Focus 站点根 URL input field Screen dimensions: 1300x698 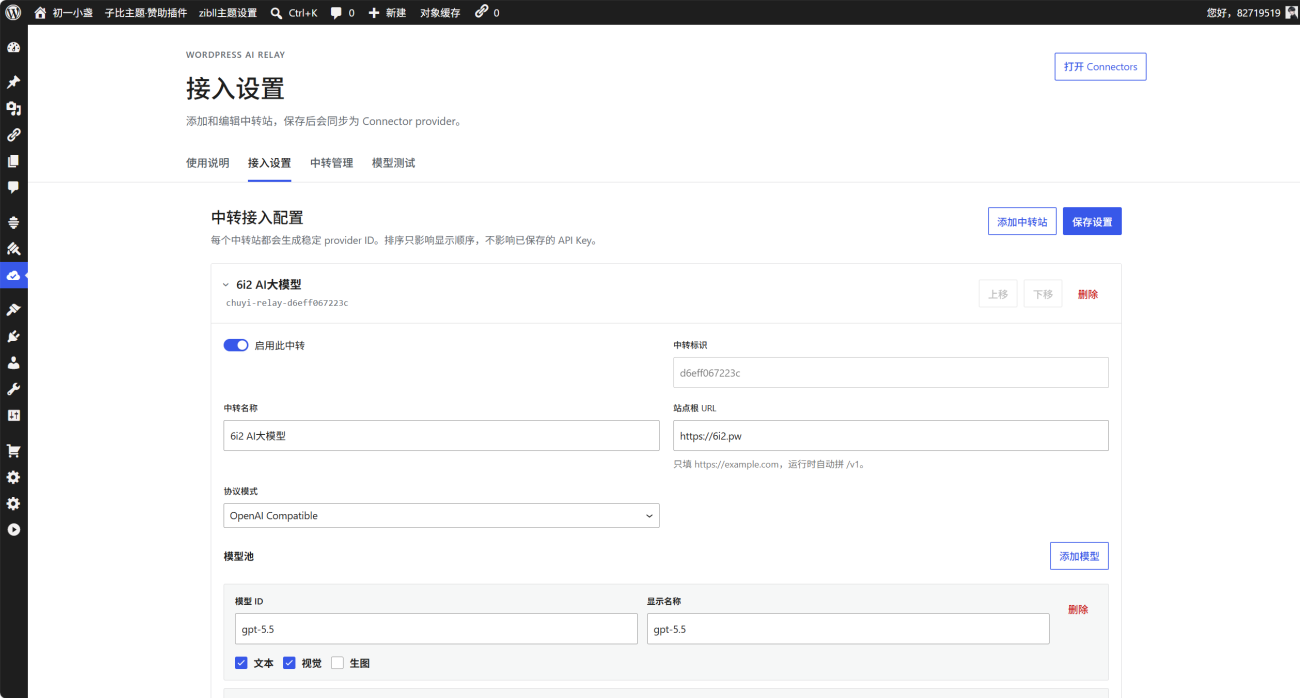(x=891, y=435)
